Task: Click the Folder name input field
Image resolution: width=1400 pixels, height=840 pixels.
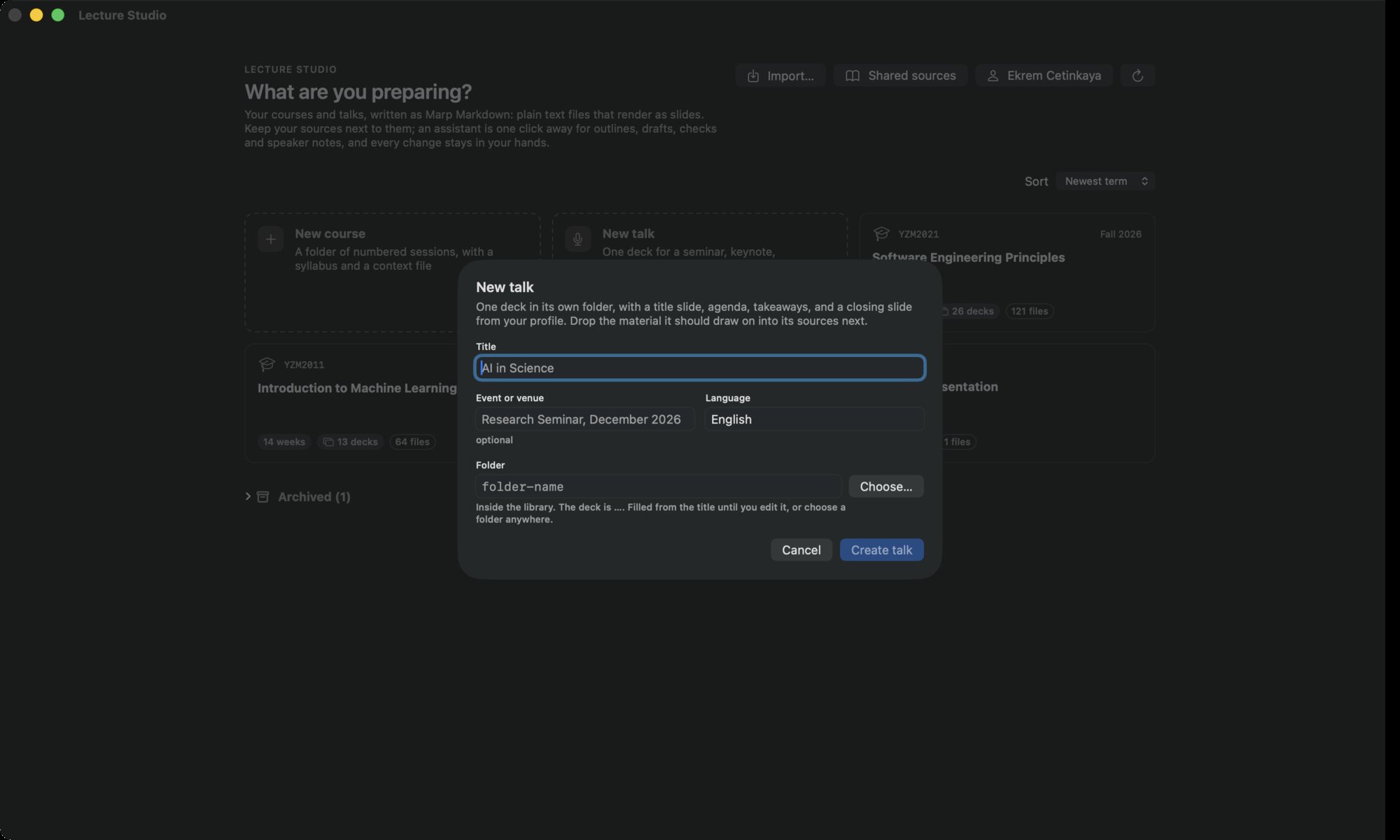Action: point(659,486)
